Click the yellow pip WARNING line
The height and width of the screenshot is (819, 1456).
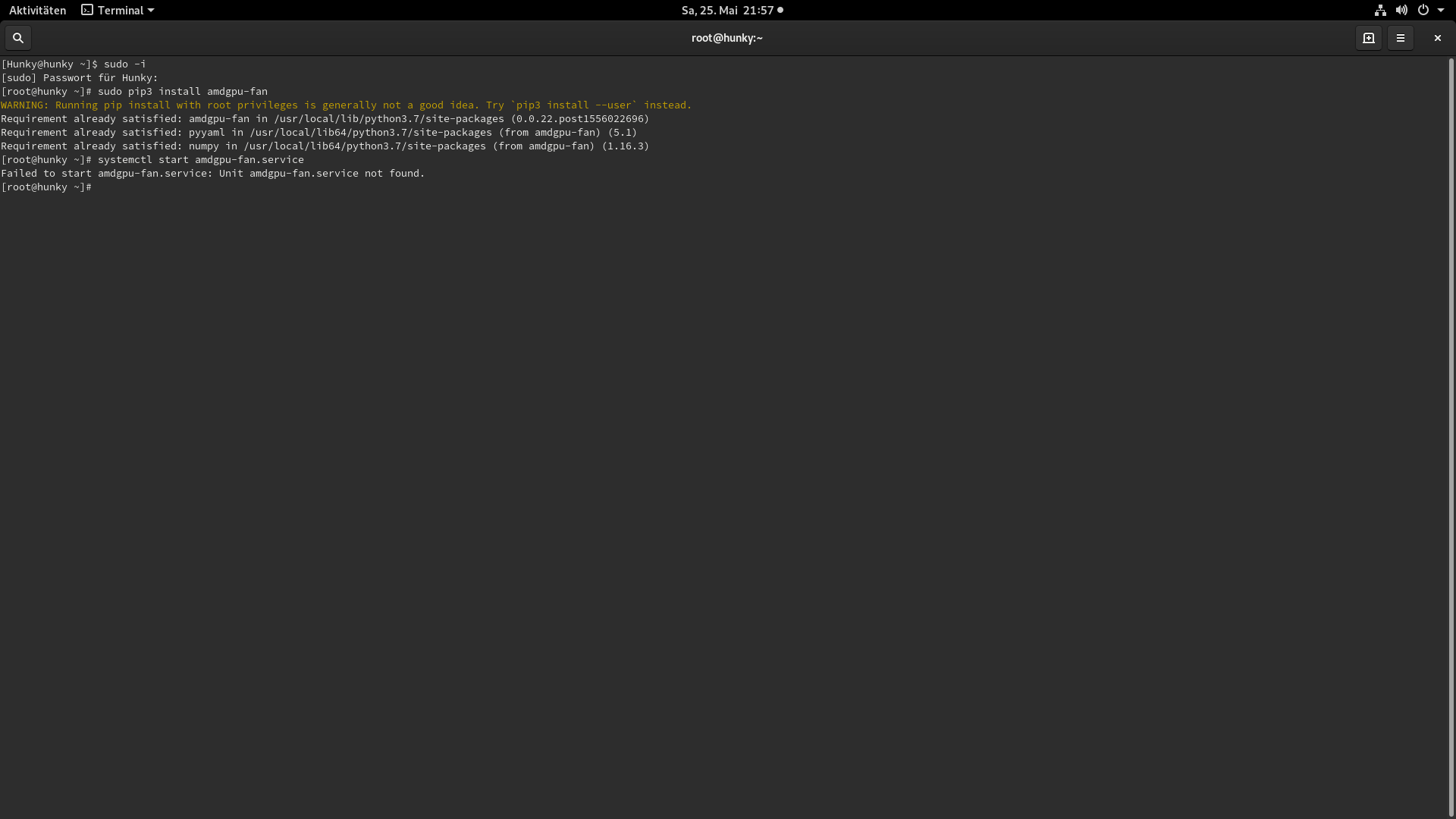pyautogui.click(x=346, y=105)
